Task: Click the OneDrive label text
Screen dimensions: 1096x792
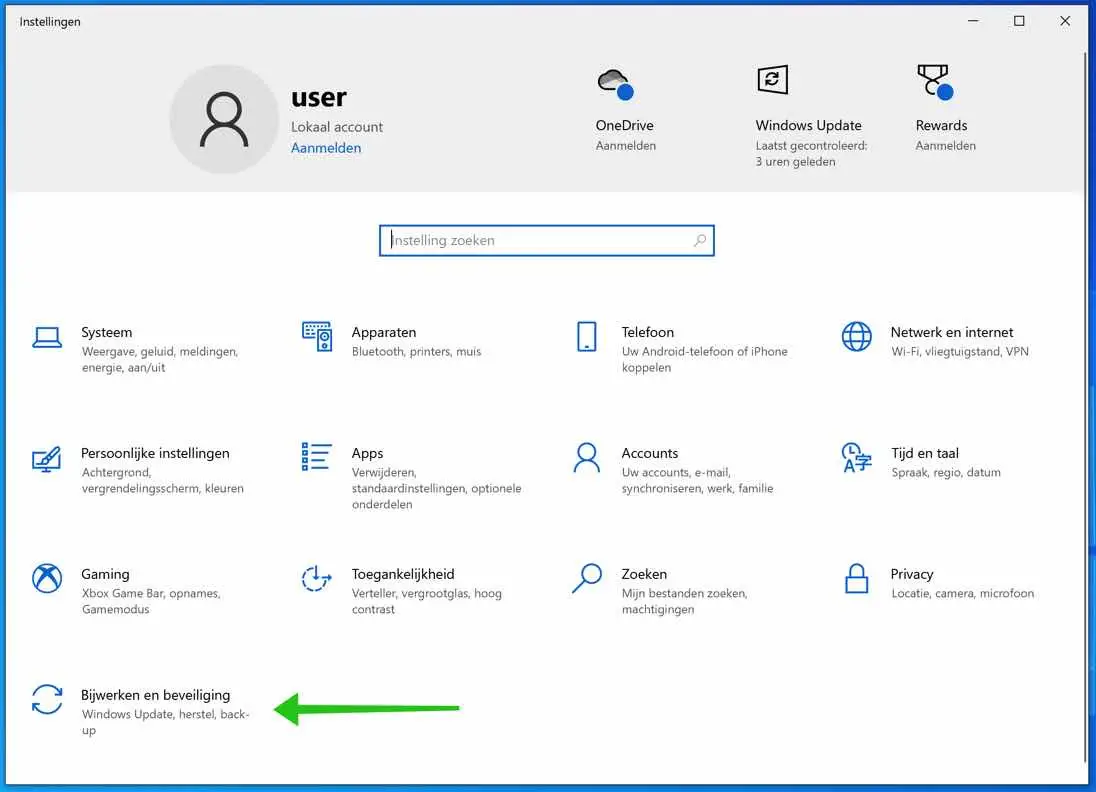Action: pos(624,125)
